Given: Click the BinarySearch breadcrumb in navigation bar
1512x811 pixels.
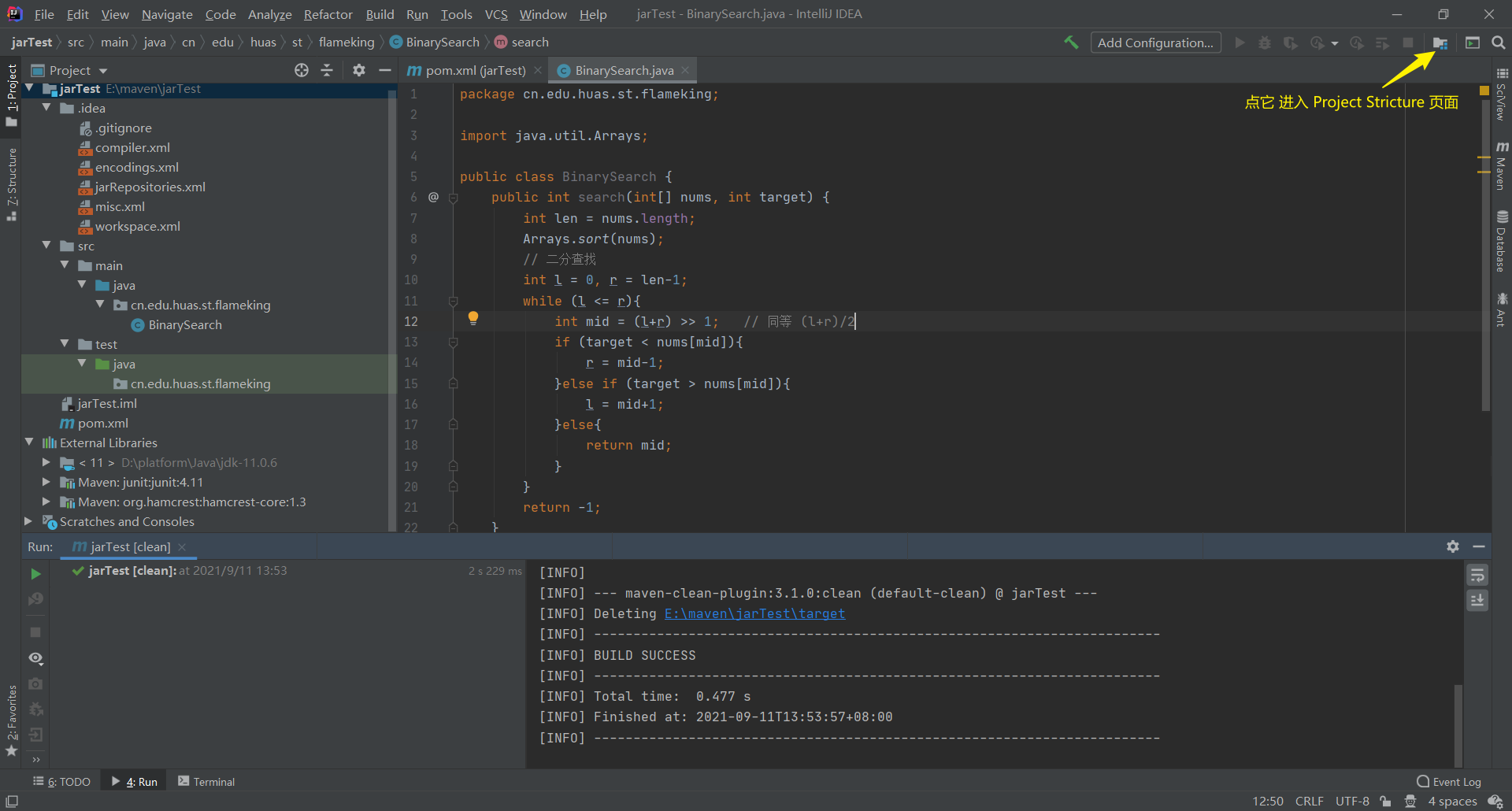Looking at the screenshot, I should pos(435,43).
